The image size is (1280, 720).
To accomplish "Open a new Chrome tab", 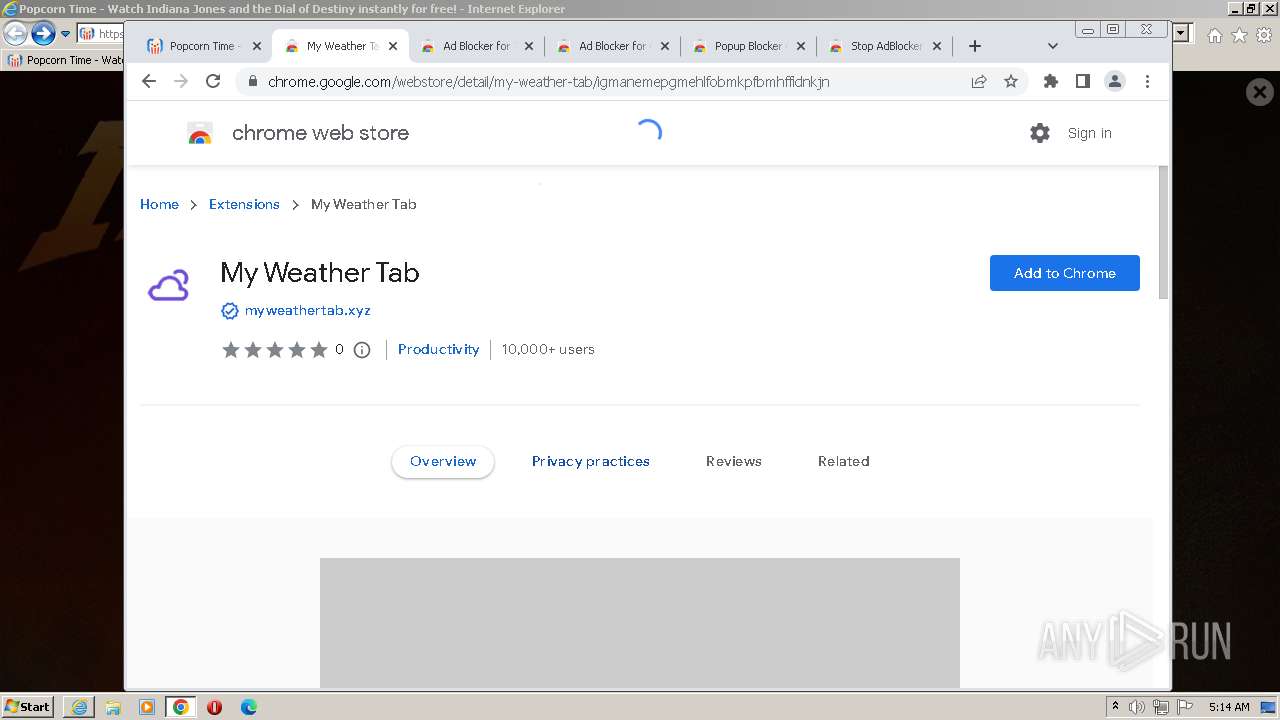I will 975,46.
